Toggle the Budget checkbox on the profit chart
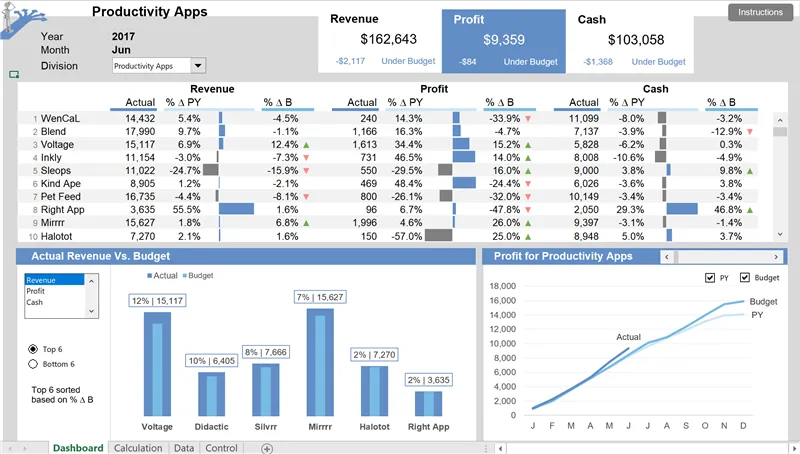Viewport: 800px width, 454px height. pyautogui.click(x=746, y=278)
